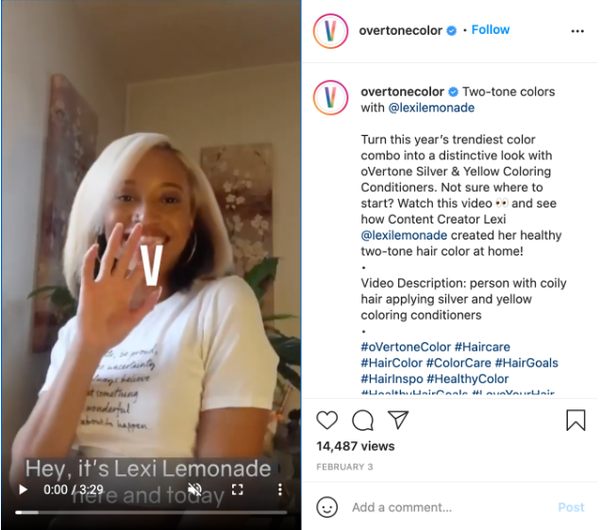Screen dimensions: 600x530
Task: Share post with paper plane icon
Action: pos(398,419)
